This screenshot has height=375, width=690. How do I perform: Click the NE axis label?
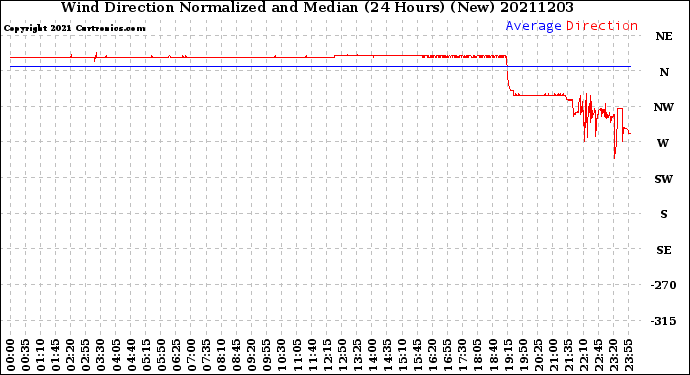click(664, 37)
